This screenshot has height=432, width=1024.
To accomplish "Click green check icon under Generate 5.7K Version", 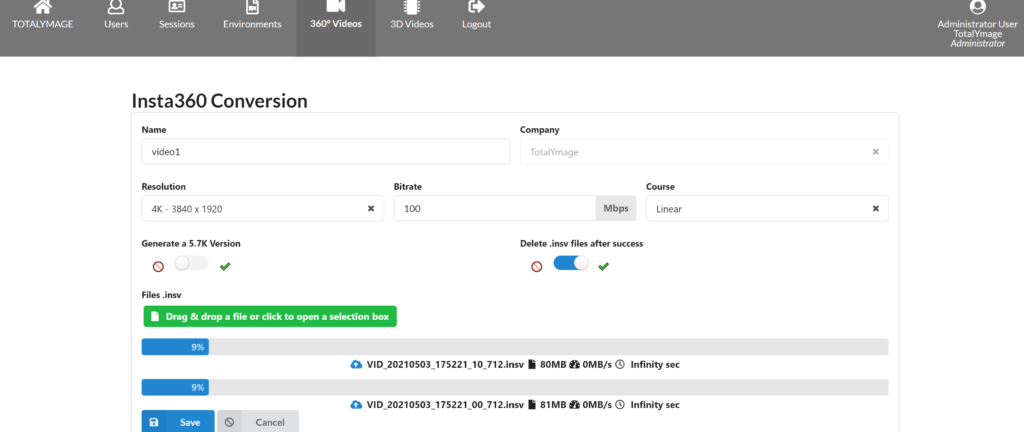I will (x=225, y=266).
